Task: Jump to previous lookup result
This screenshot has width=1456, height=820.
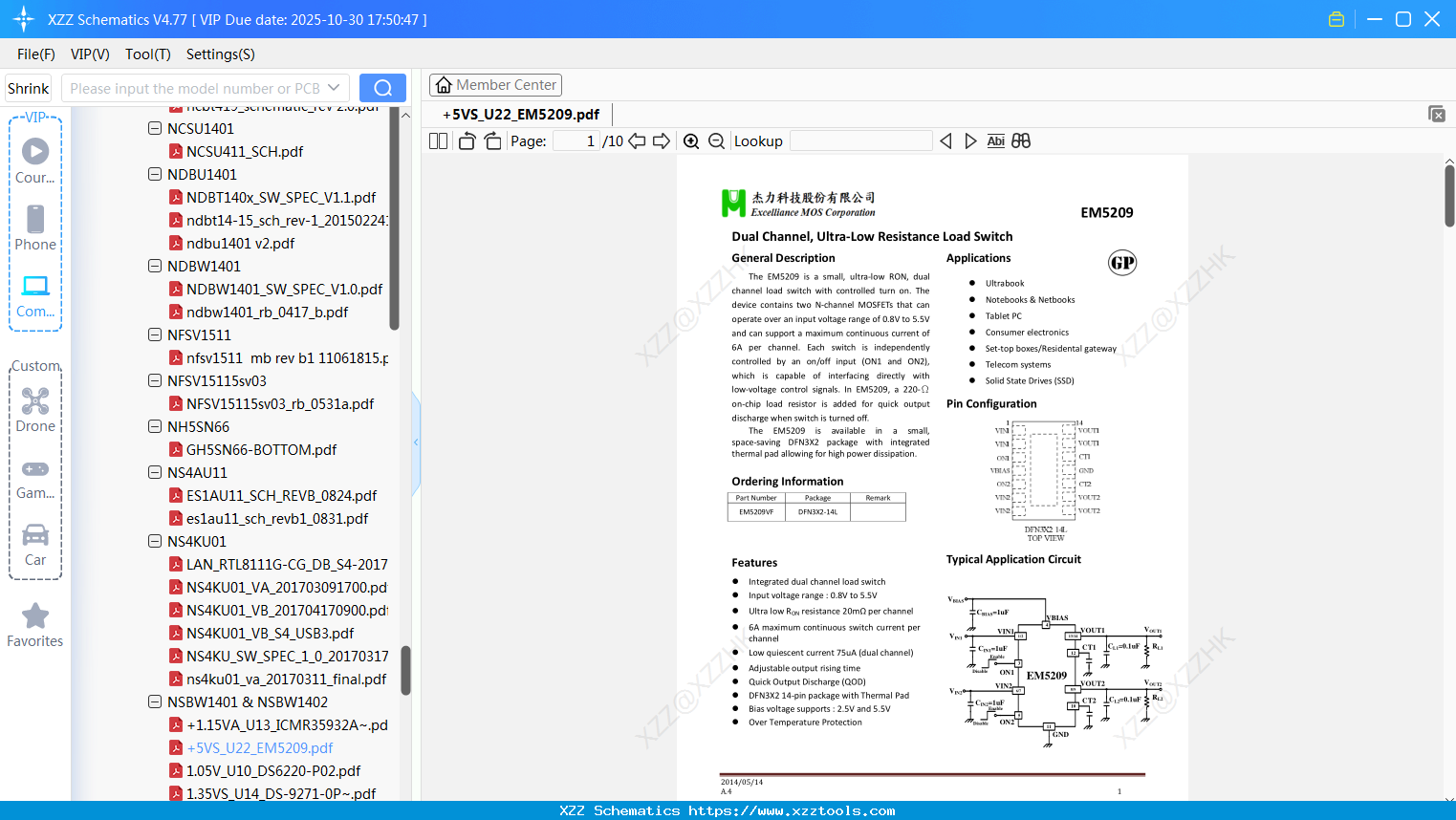Action: tap(945, 141)
